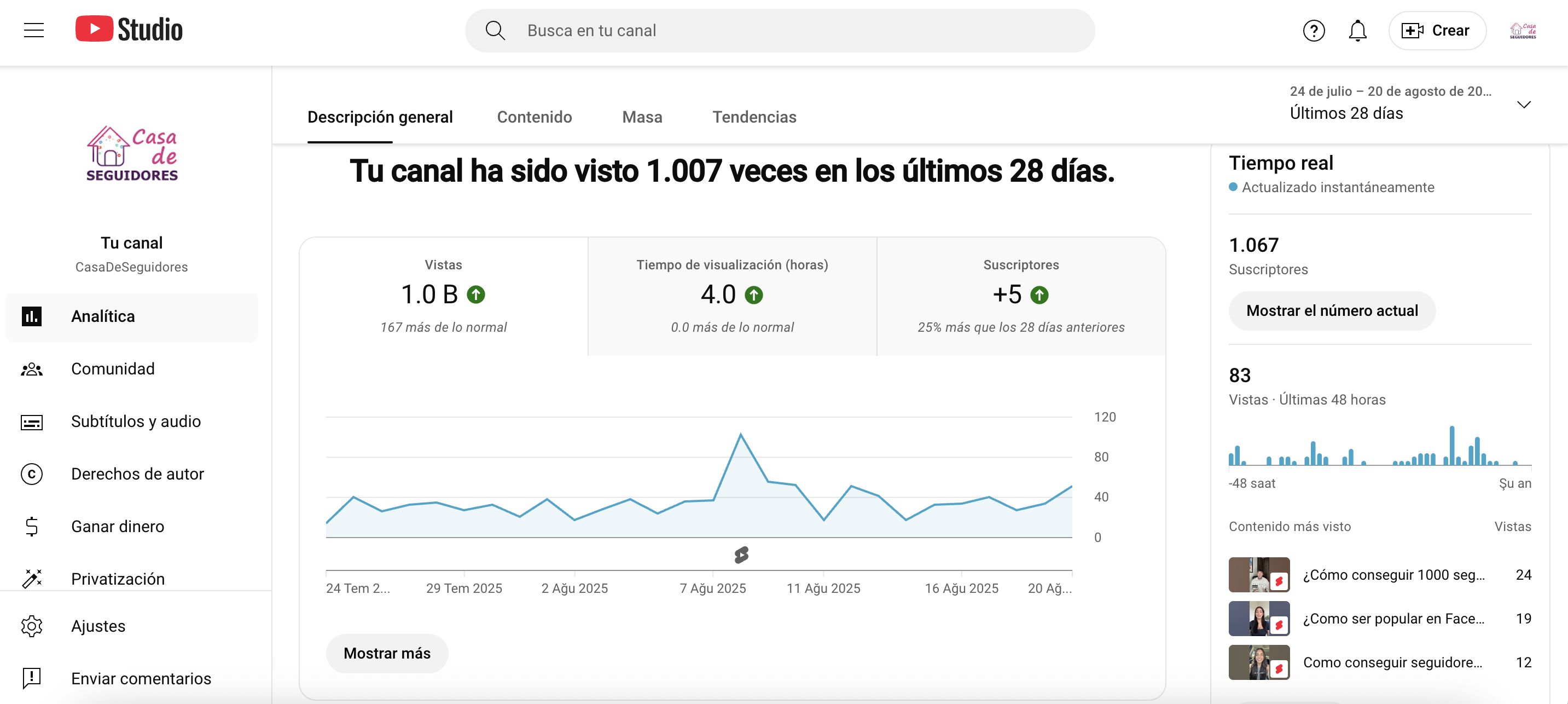Open the notifications bell
Viewport: 1568px width, 704px height.
(1357, 31)
